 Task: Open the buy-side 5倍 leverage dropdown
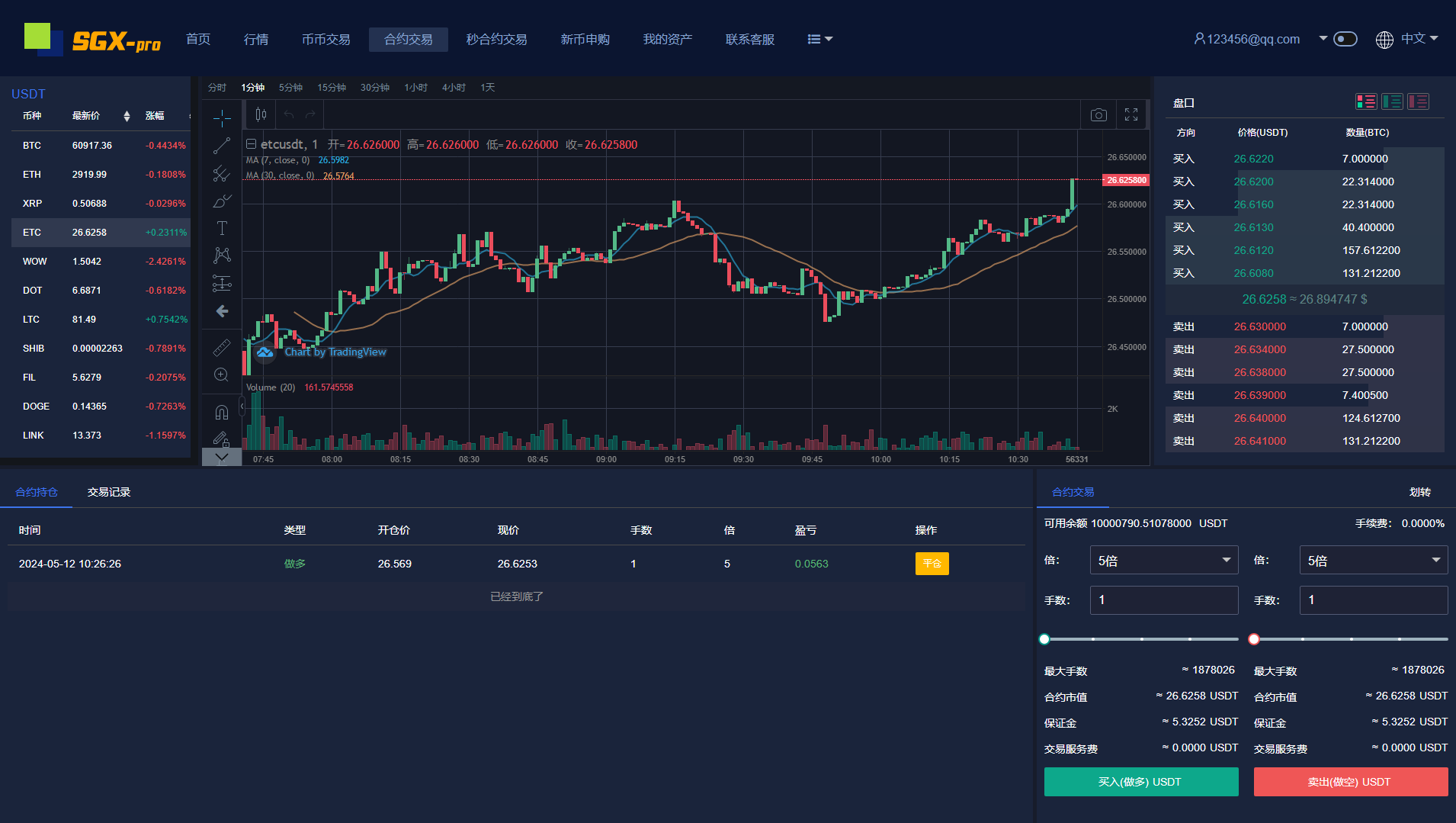(1164, 561)
